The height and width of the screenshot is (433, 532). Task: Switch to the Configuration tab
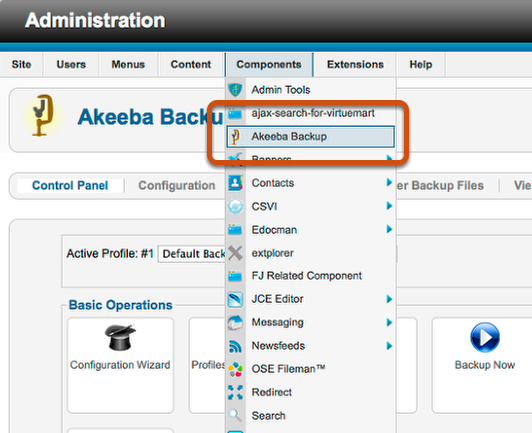pyautogui.click(x=177, y=186)
